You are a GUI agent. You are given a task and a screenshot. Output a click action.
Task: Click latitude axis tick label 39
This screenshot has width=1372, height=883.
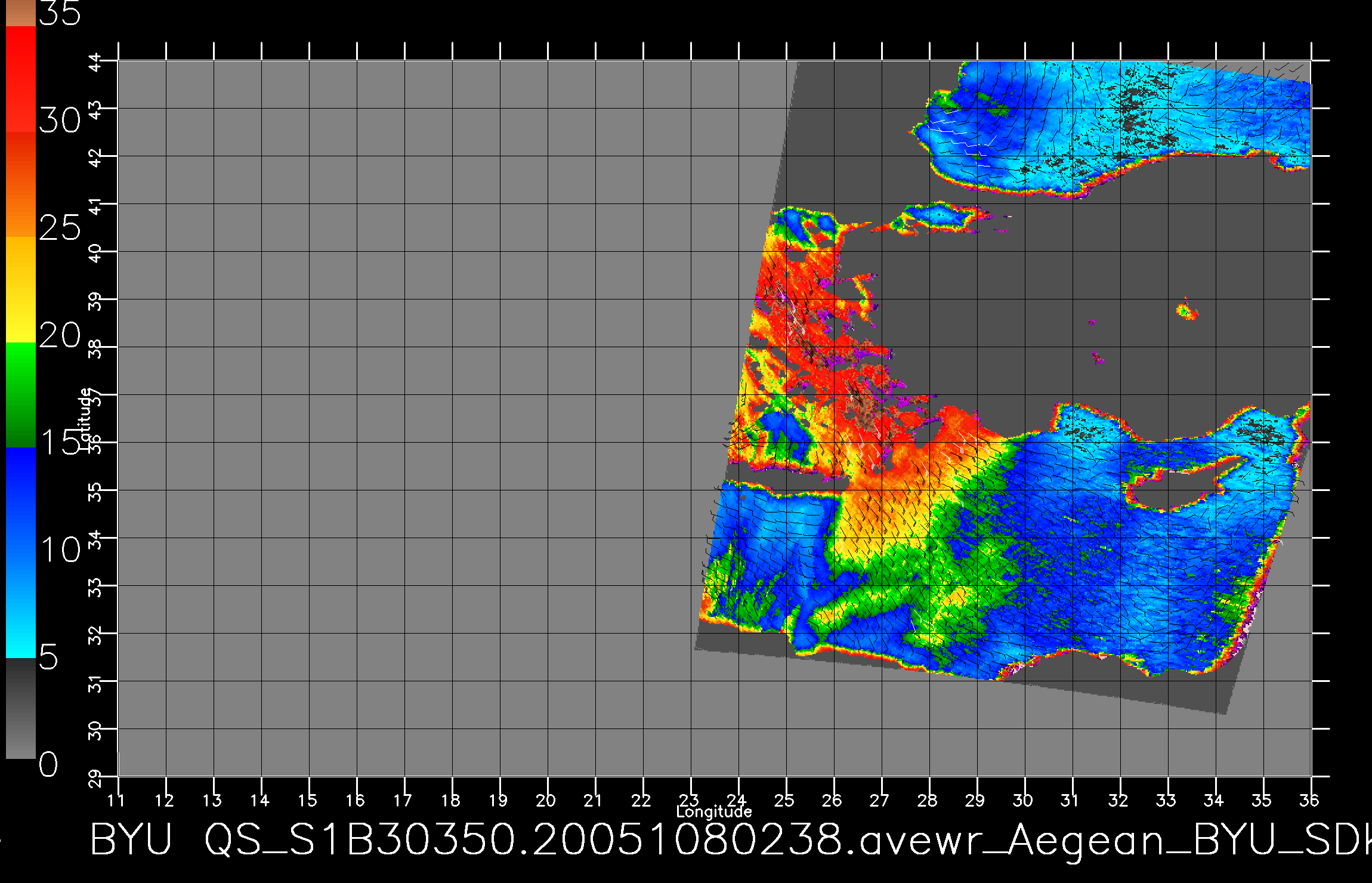tap(95, 301)
